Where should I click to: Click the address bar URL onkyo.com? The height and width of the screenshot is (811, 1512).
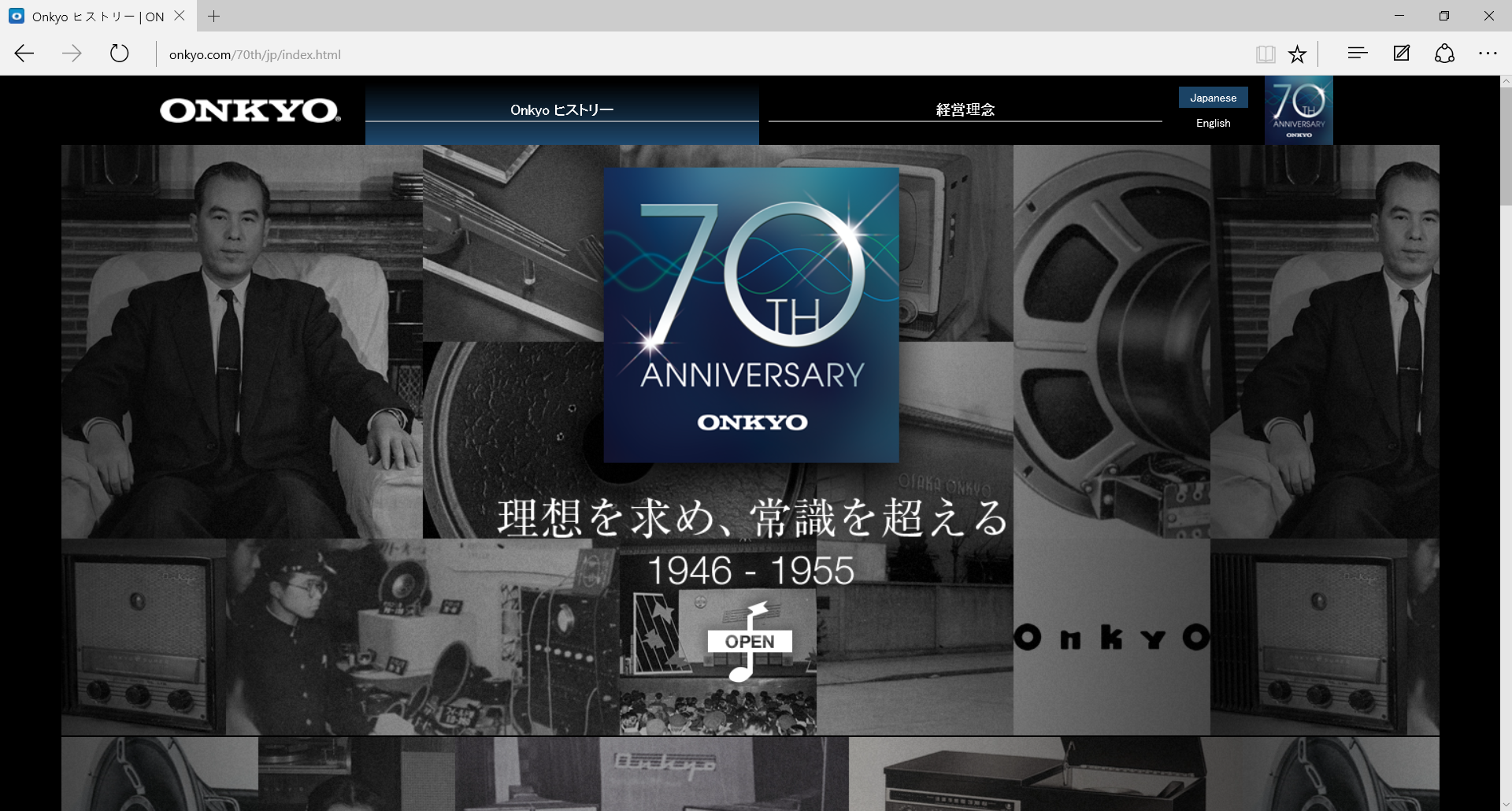click(255, 54)
